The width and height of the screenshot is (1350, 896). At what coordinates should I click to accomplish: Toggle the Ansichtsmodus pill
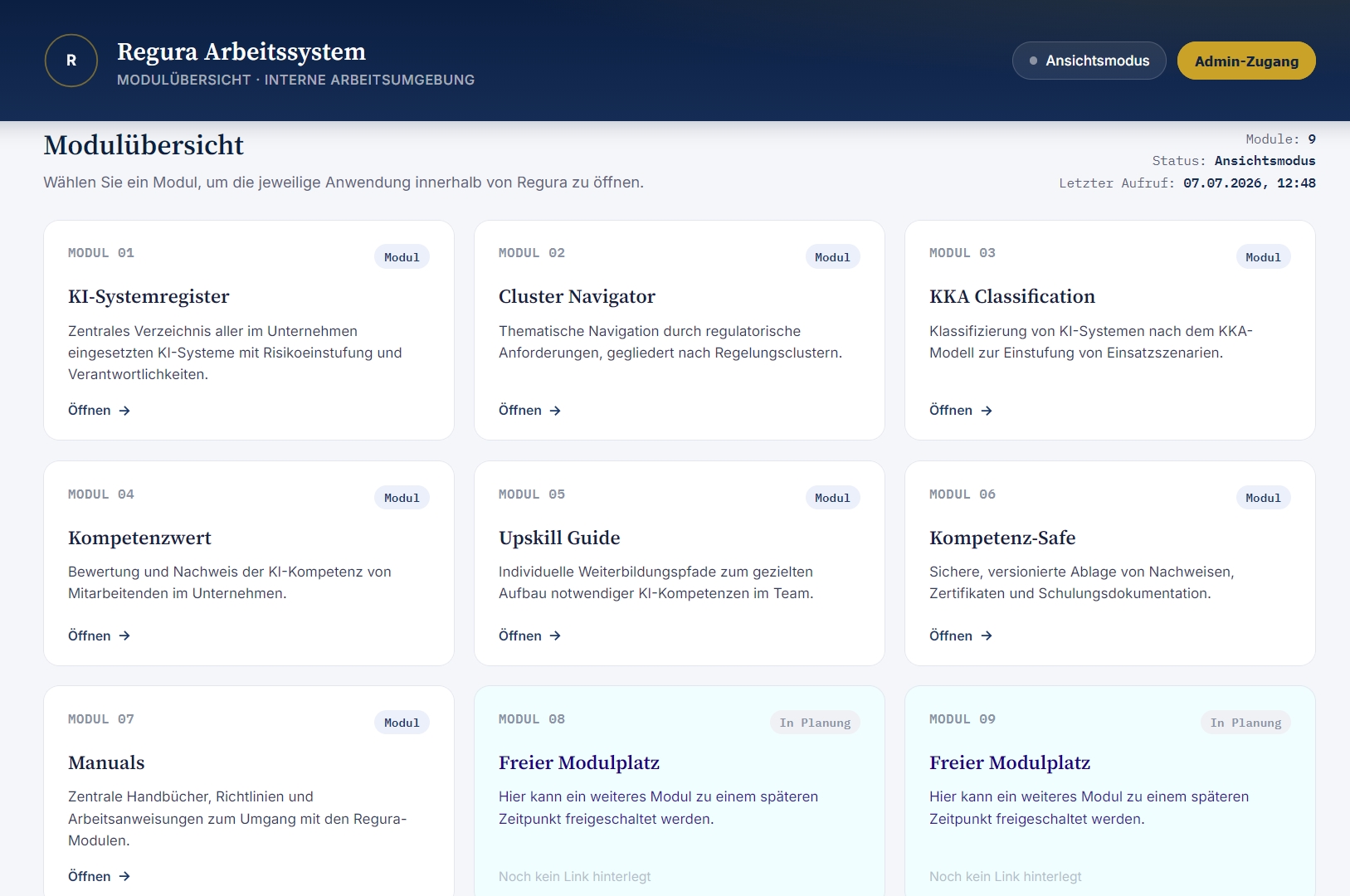click(x=1089, y=61)
